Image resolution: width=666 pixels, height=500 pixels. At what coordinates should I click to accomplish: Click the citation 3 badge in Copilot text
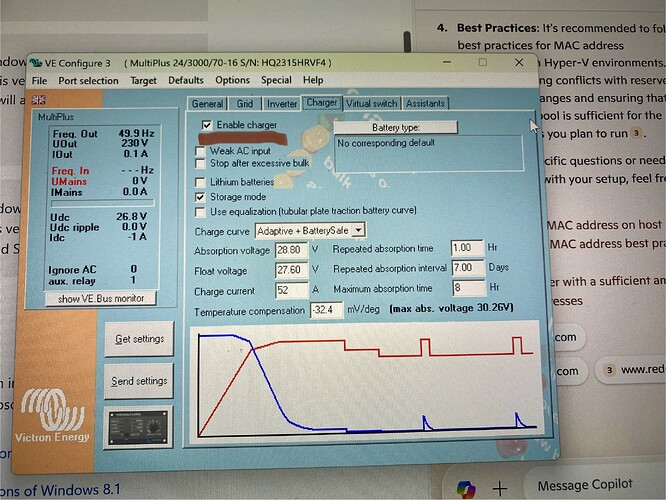pyautogui.click(x=636, y=133)
